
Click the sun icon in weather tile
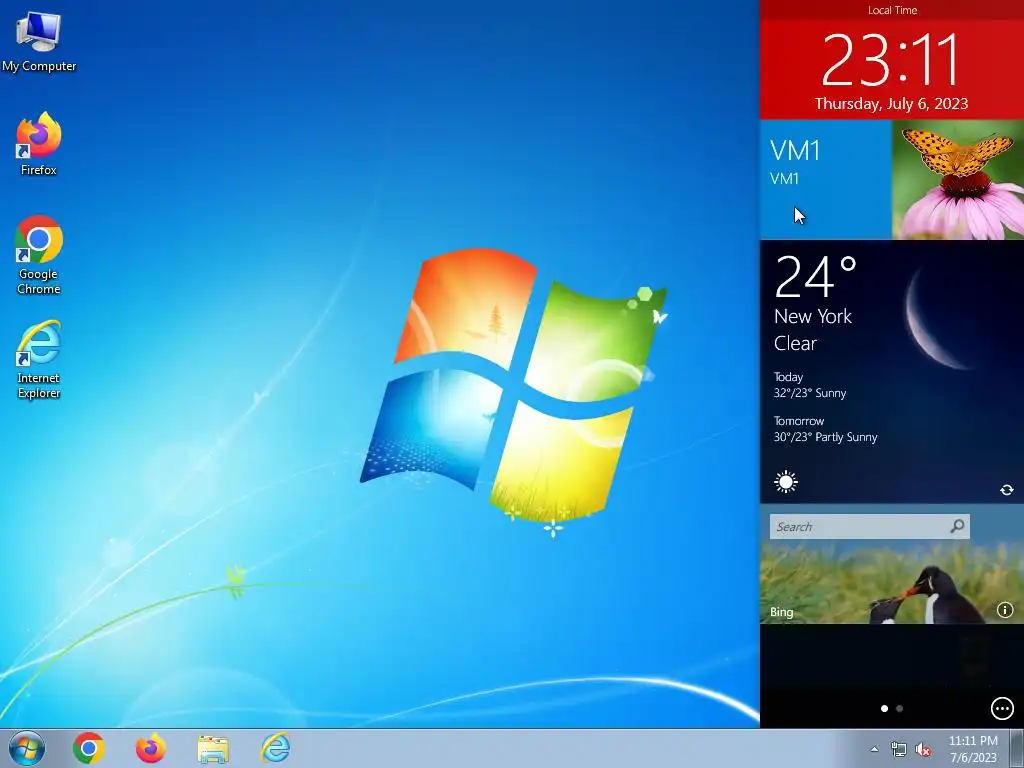786,483
